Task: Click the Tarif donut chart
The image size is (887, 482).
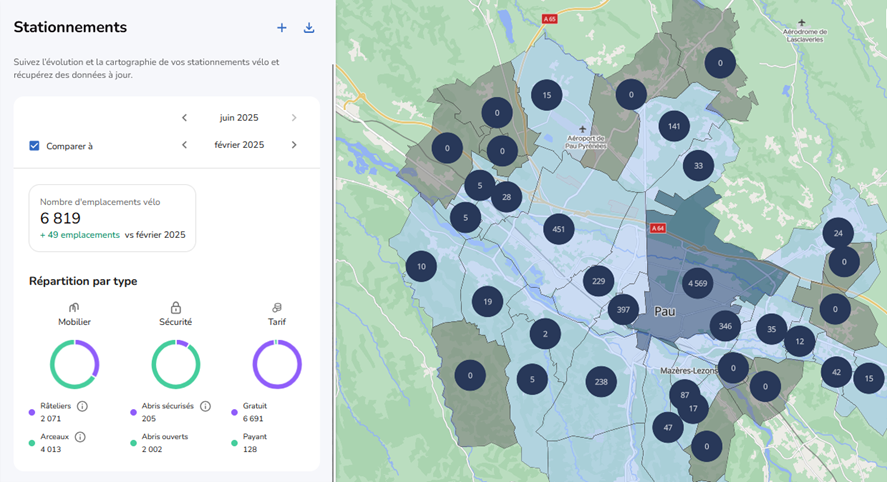Action: (277, 364)
